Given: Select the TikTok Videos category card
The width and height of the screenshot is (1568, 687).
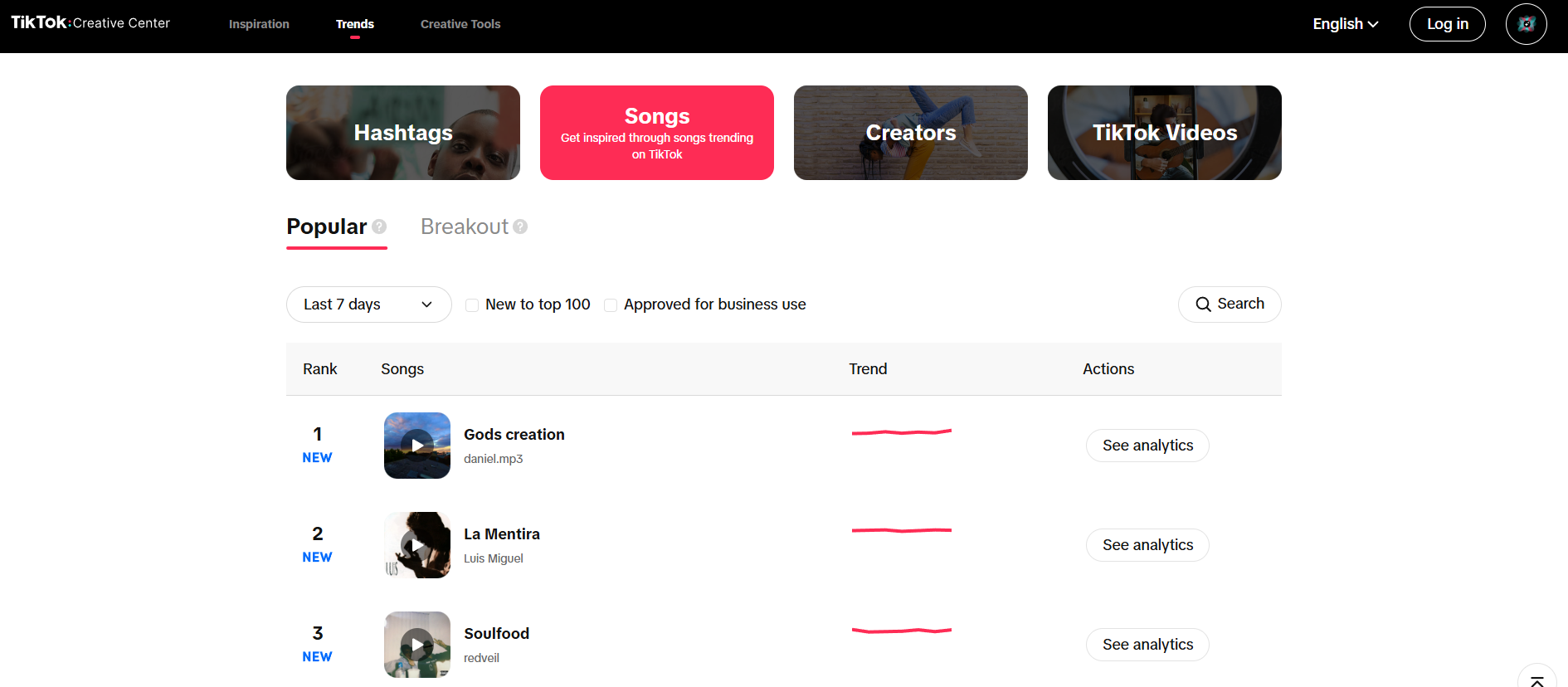Looking at the screenshot, I should (x=1165, y=133).
